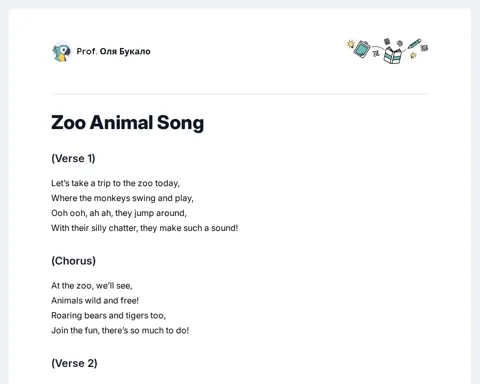
Task: Click the lightbulb icon beside the notepad
Action: coord(351,44)
